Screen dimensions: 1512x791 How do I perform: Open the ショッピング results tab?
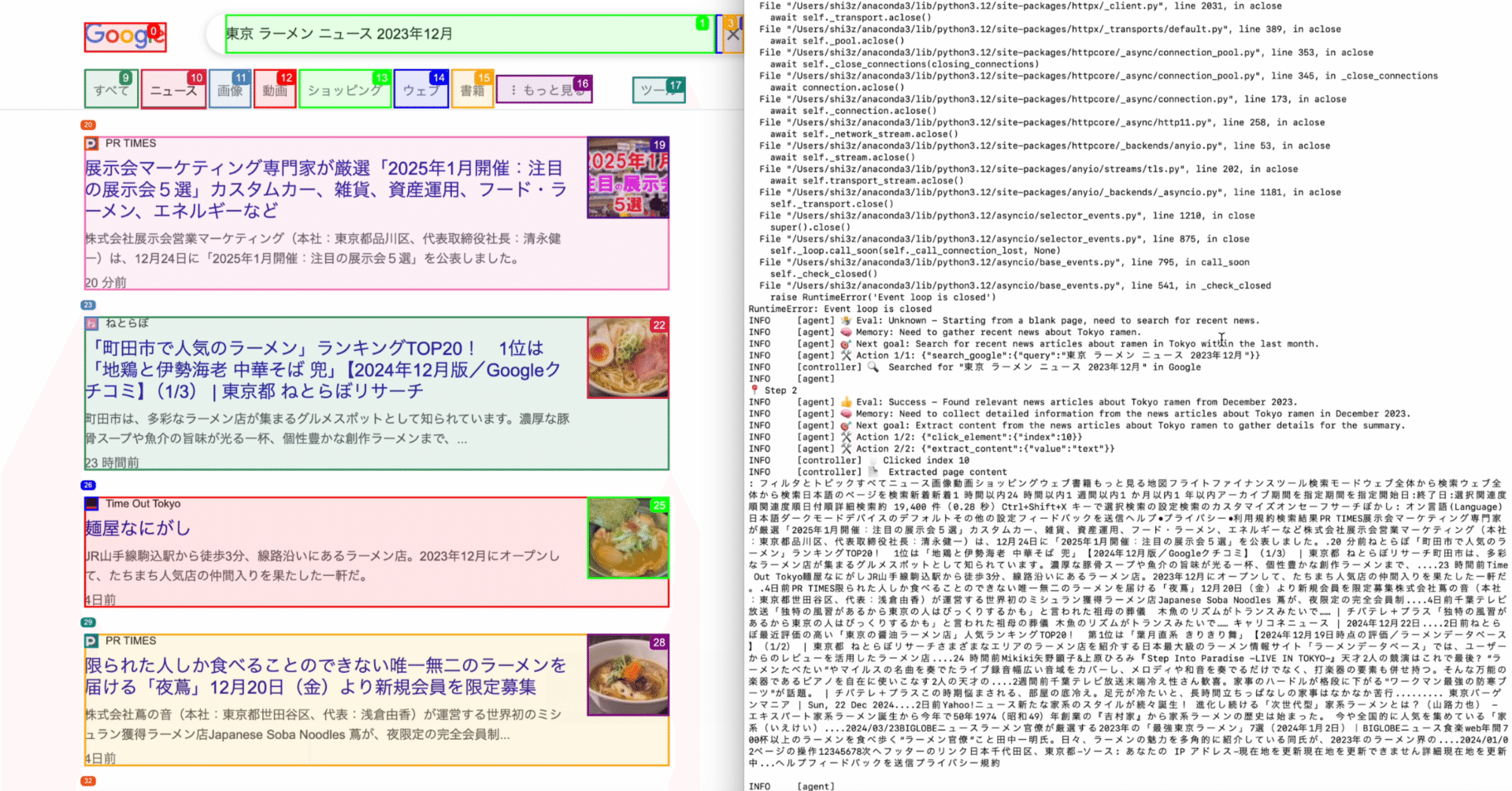(x=344, y=89)
